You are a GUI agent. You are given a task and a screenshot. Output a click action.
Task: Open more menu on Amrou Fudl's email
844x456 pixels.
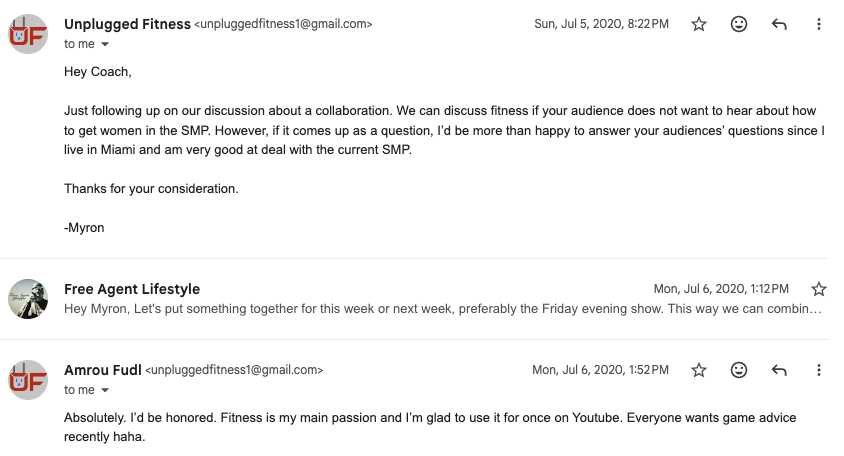(x=819, y=370)
